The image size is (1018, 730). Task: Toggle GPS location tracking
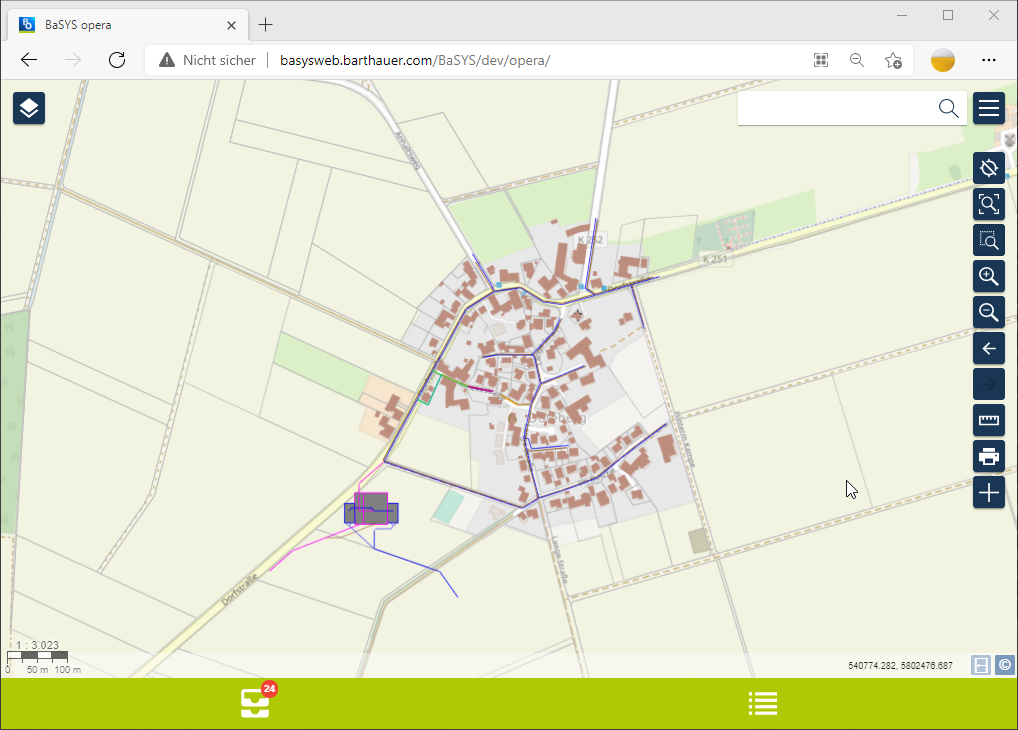[x=989, y=168]
